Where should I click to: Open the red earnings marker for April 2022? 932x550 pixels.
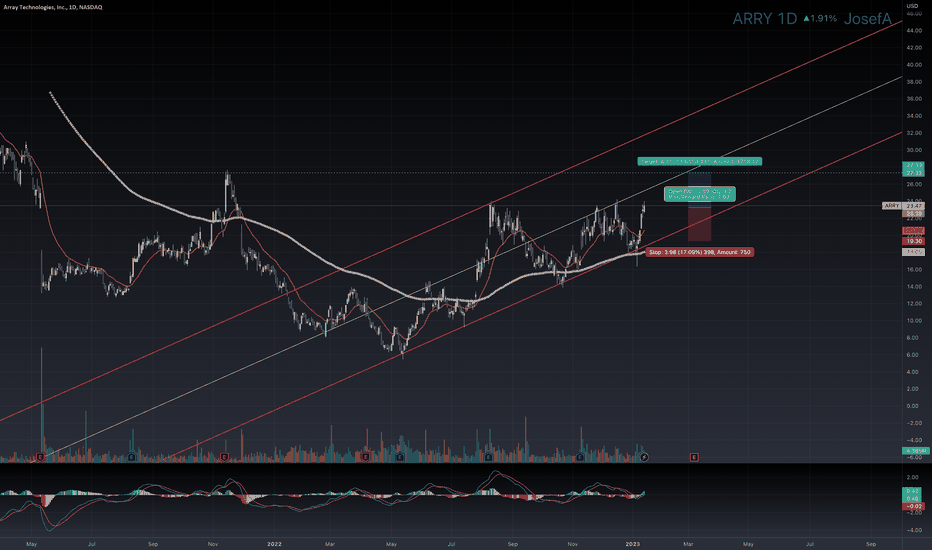[366, 457]
